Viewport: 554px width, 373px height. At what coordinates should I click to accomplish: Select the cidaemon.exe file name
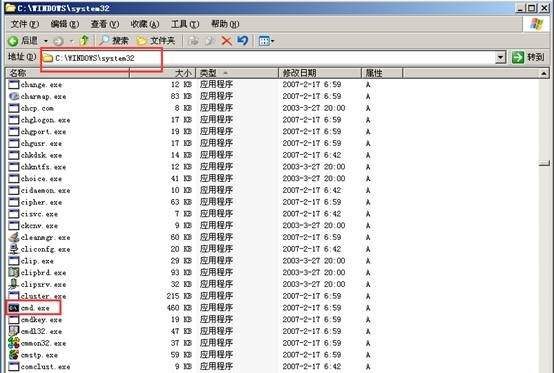pos(45,190)
